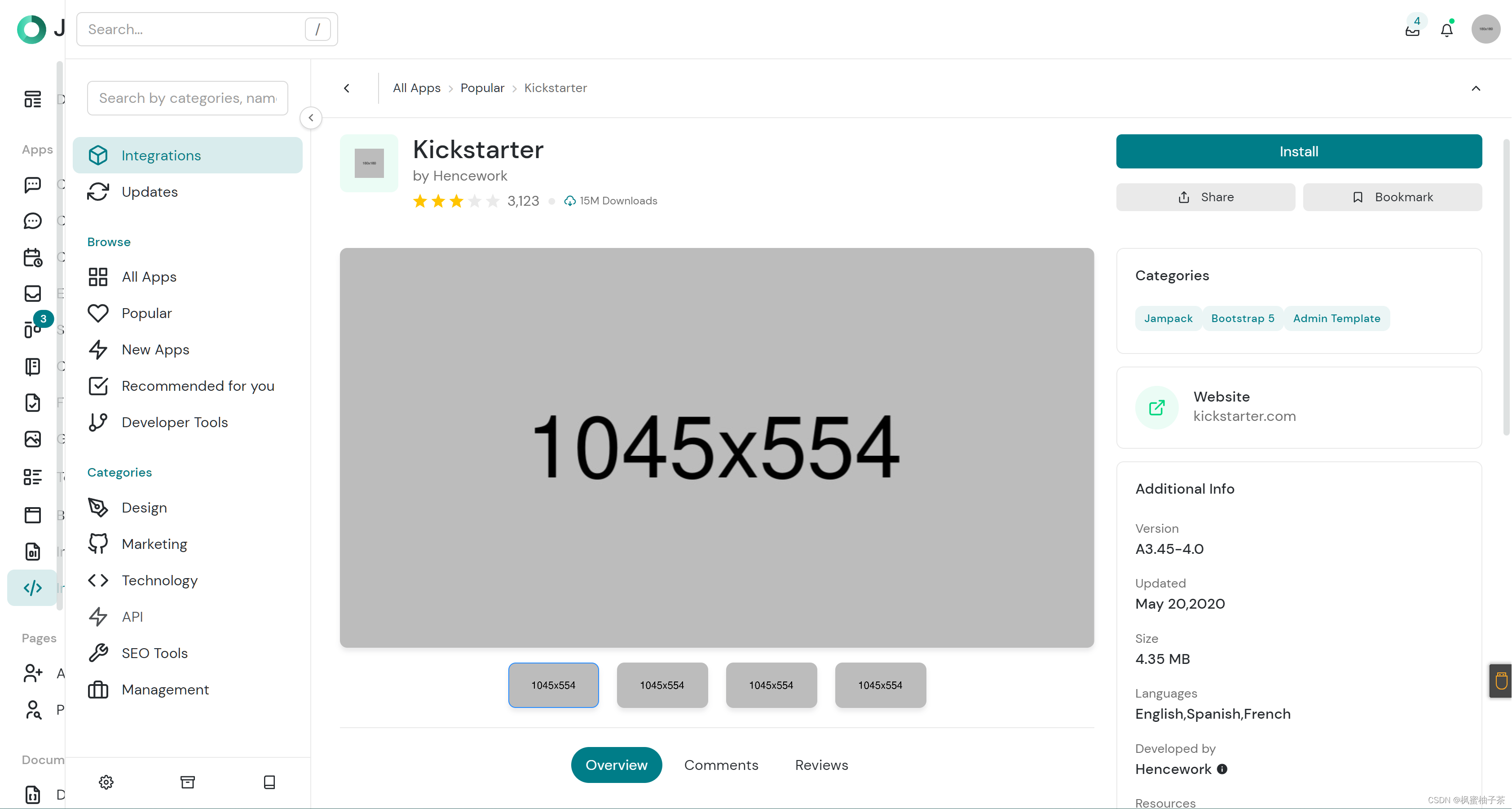
Task: Select the Management category
Action: pyautogui.click(x=188, y=690)
